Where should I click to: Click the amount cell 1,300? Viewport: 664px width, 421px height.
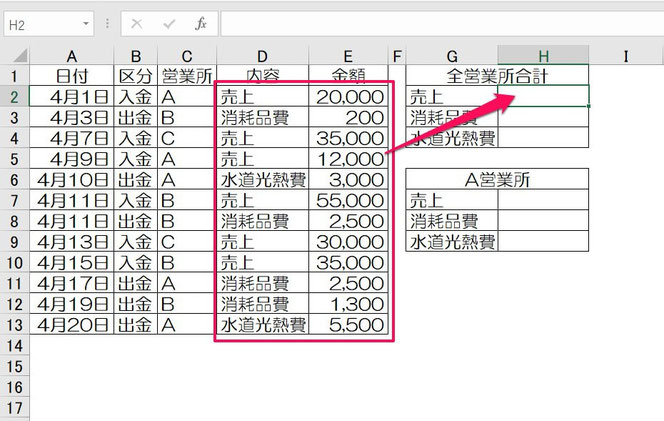[348, 304]
